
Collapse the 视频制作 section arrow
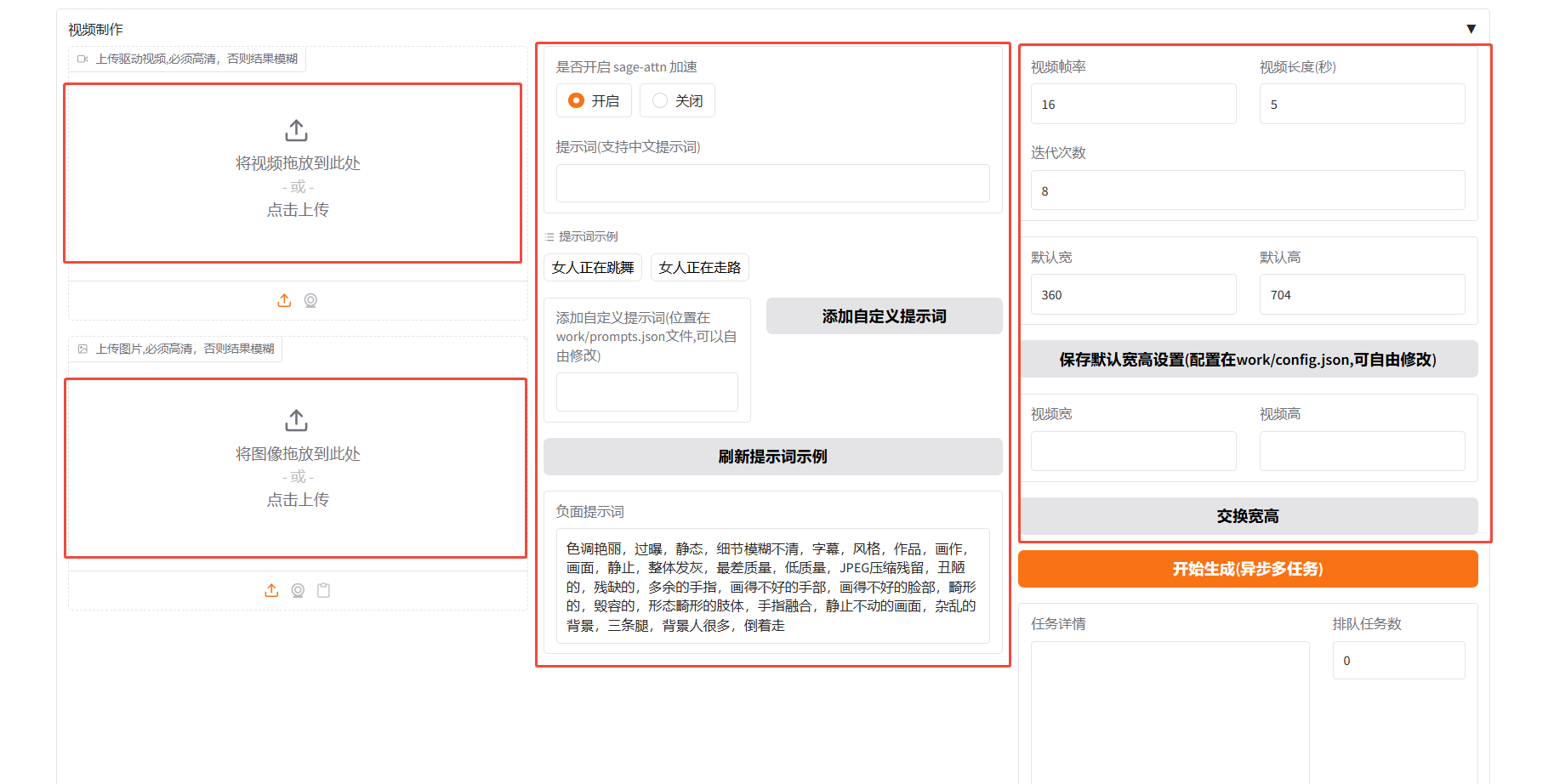1471,29
